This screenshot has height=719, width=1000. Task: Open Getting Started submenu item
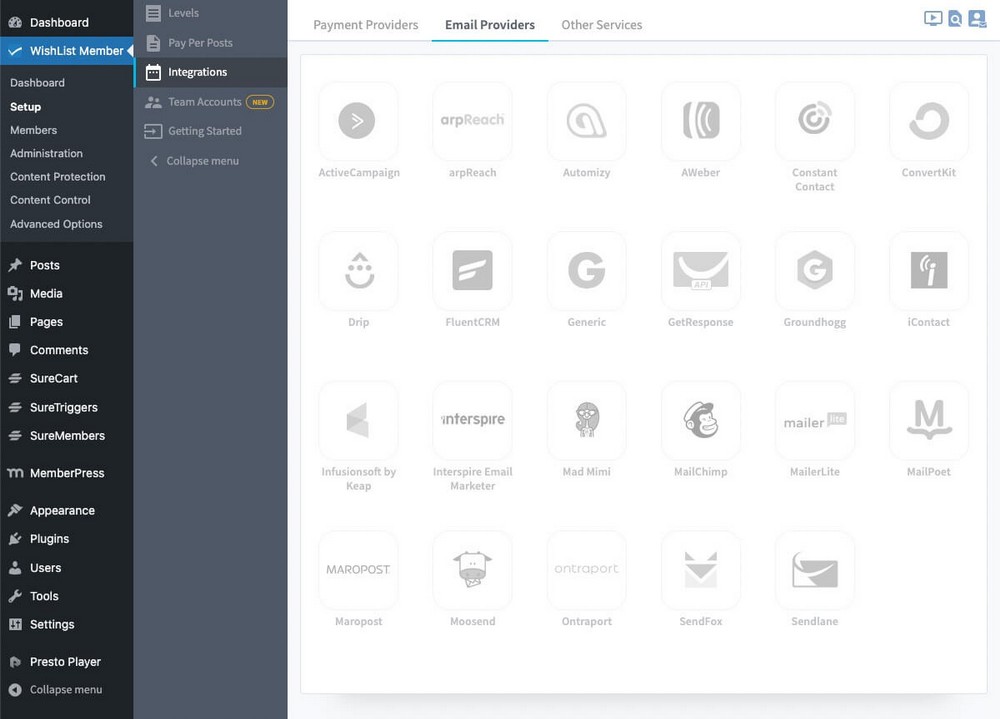coord(210,131)
